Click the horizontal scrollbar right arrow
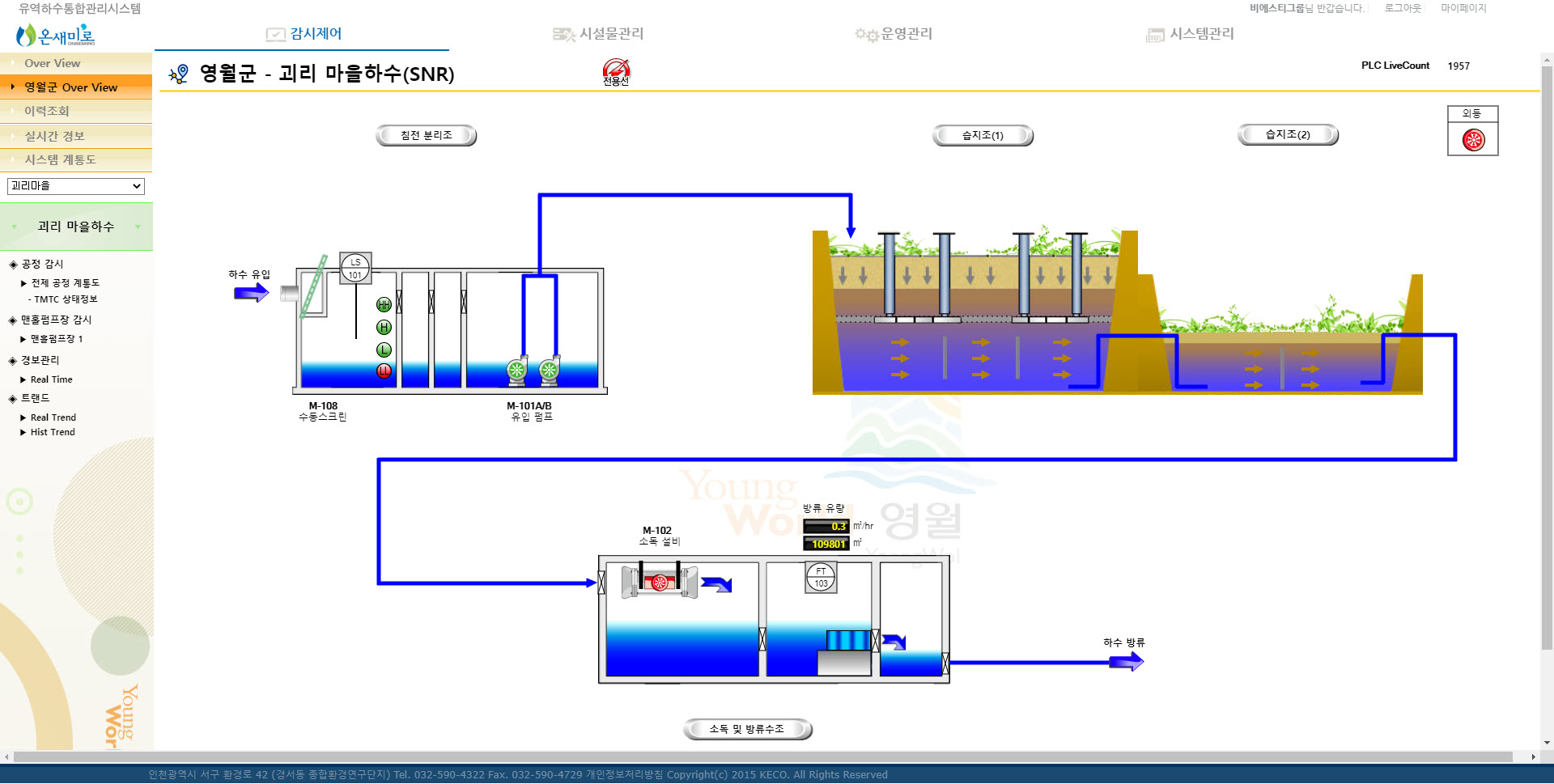This screenshot has width=1554, height=784. tap(1533, 757)
